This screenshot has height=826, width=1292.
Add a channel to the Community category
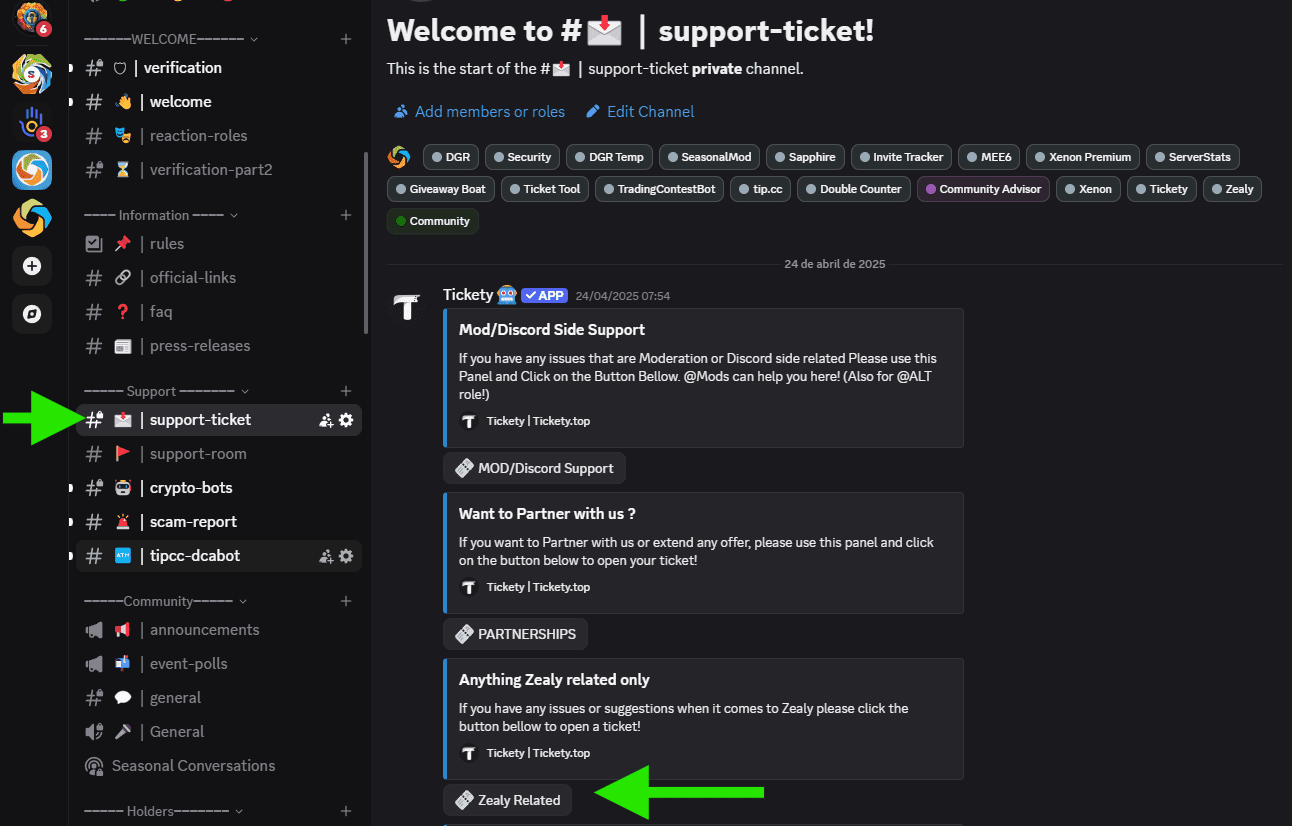click(346, 600)
